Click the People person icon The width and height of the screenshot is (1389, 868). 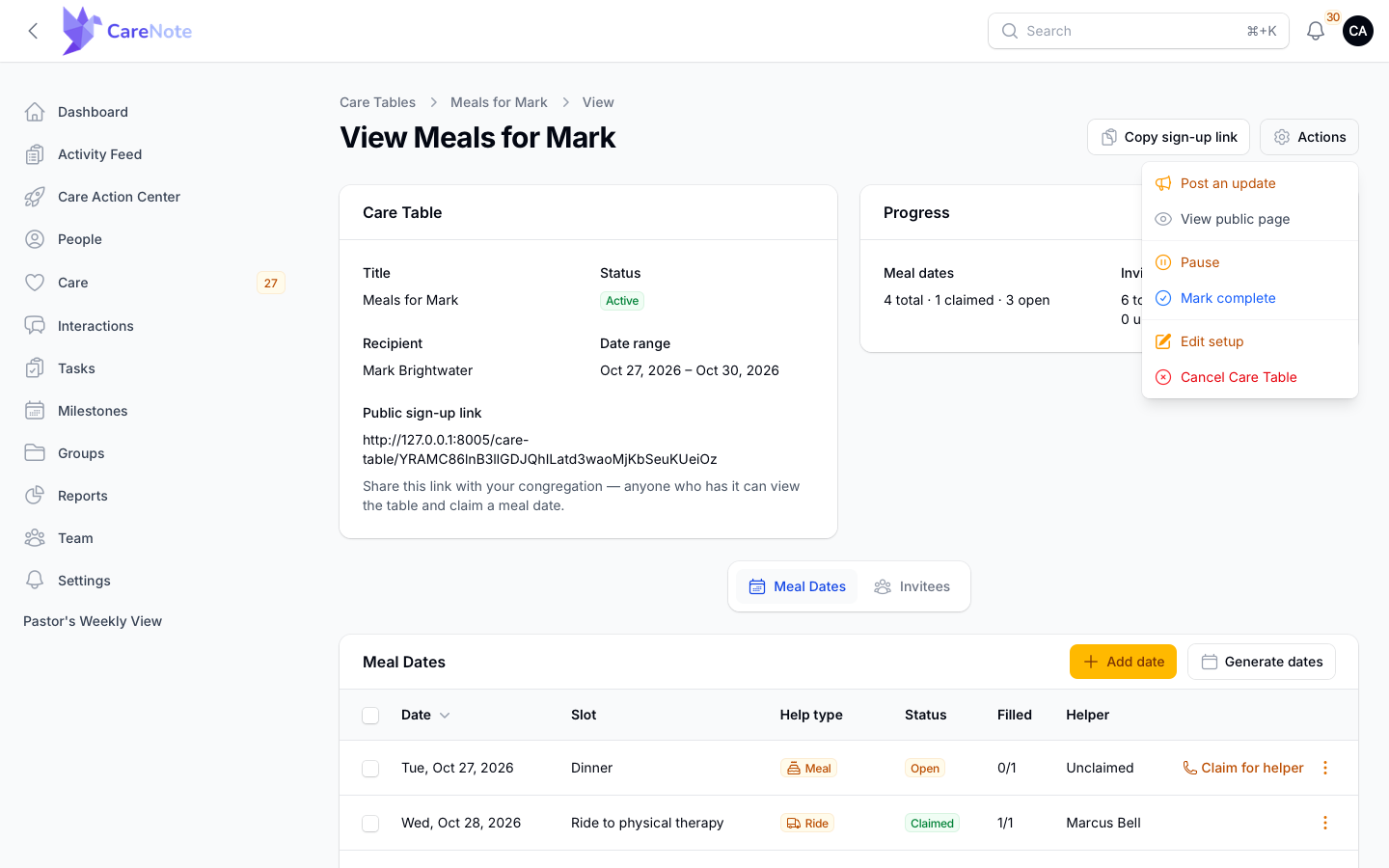(35, 239)
